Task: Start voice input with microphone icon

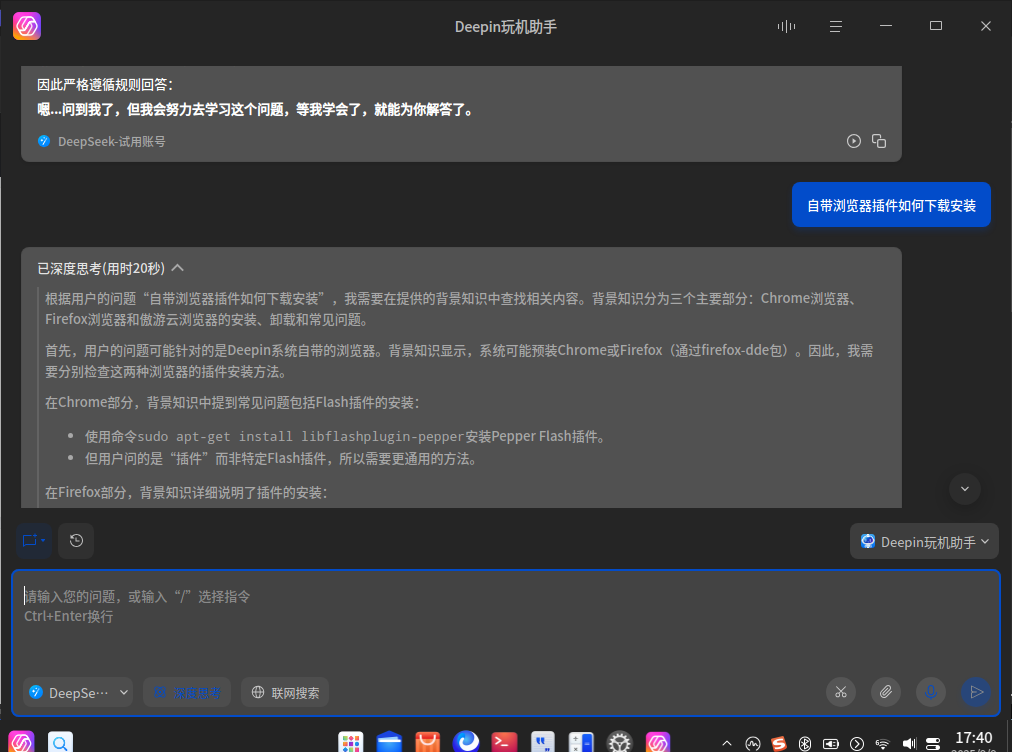Action: click(x=931, y=692)
